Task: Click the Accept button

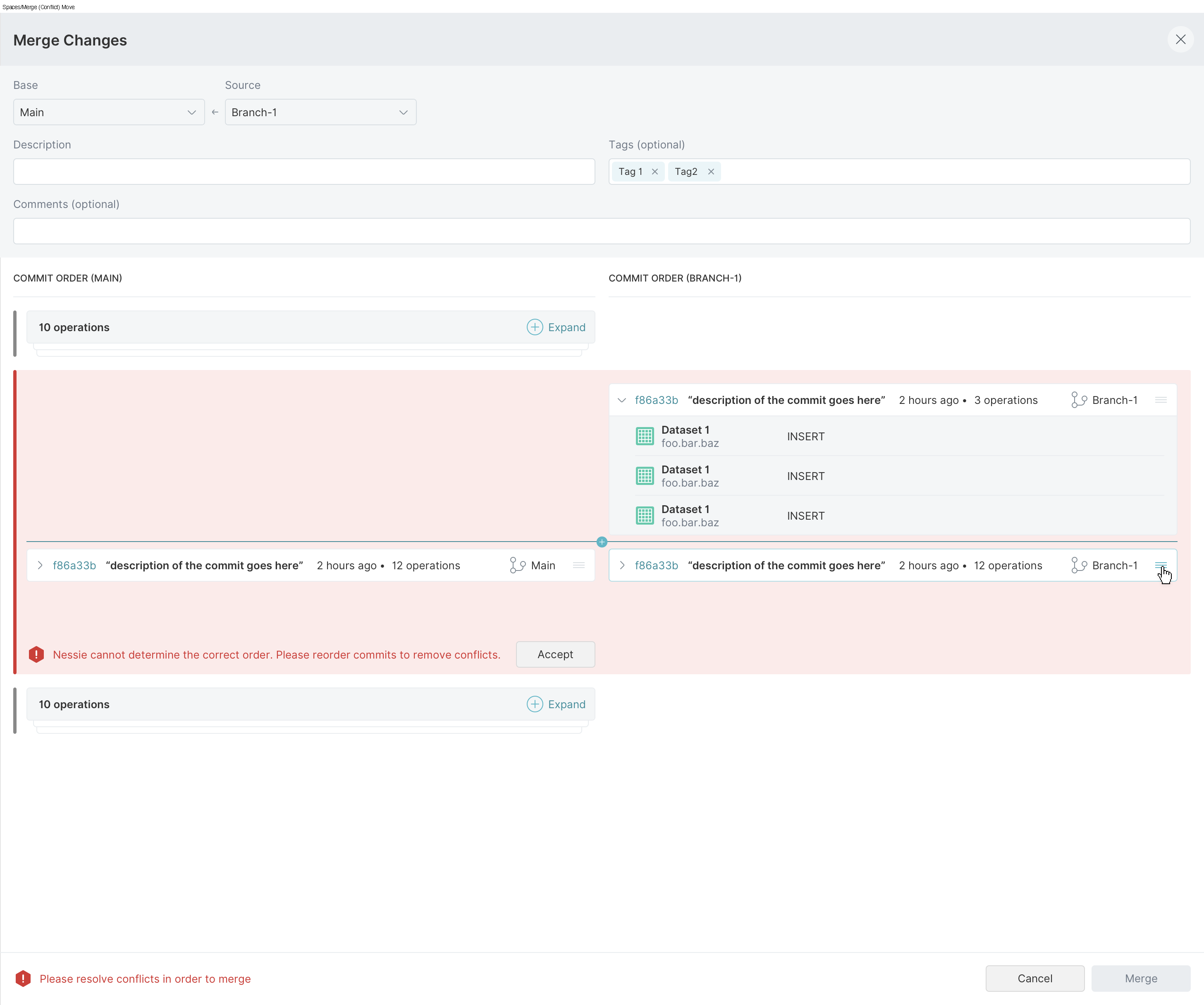Action: (555, 654)
